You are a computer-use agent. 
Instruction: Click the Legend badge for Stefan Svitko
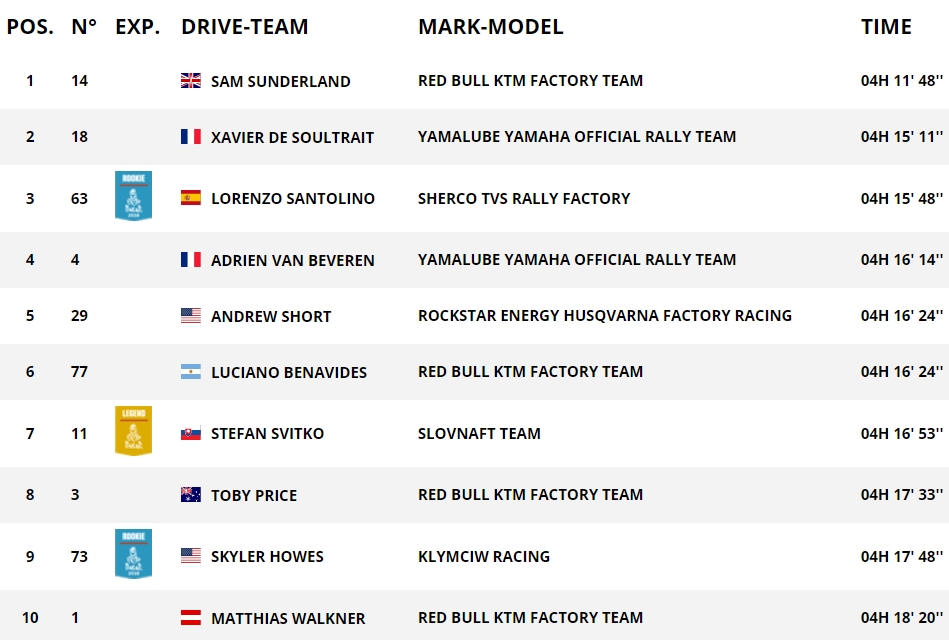133,431
